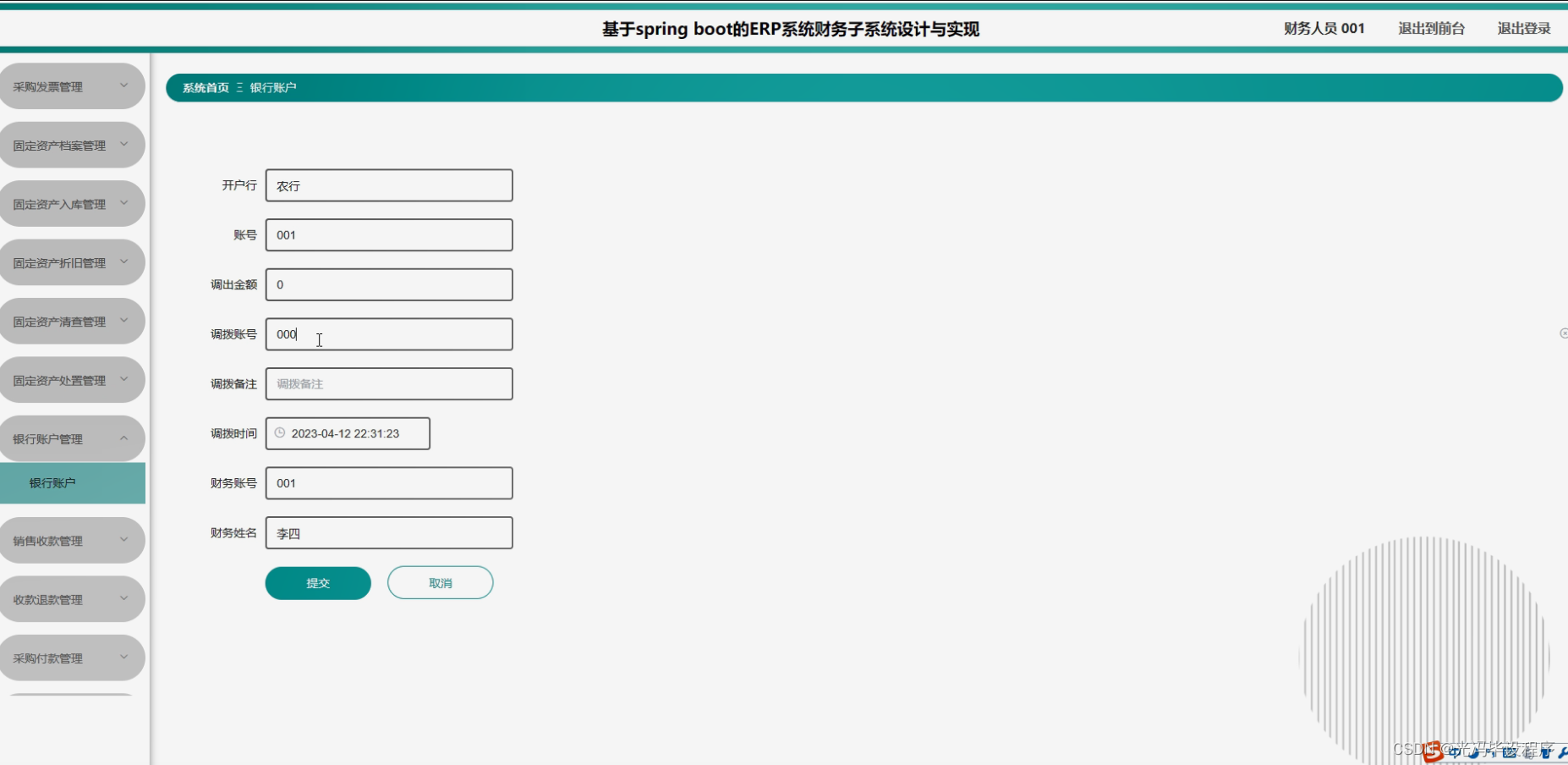The width and height of the screenshot is (1568, 765).
Task: Click the clock icon in 调拨时间 field
Action: (280, 433)
